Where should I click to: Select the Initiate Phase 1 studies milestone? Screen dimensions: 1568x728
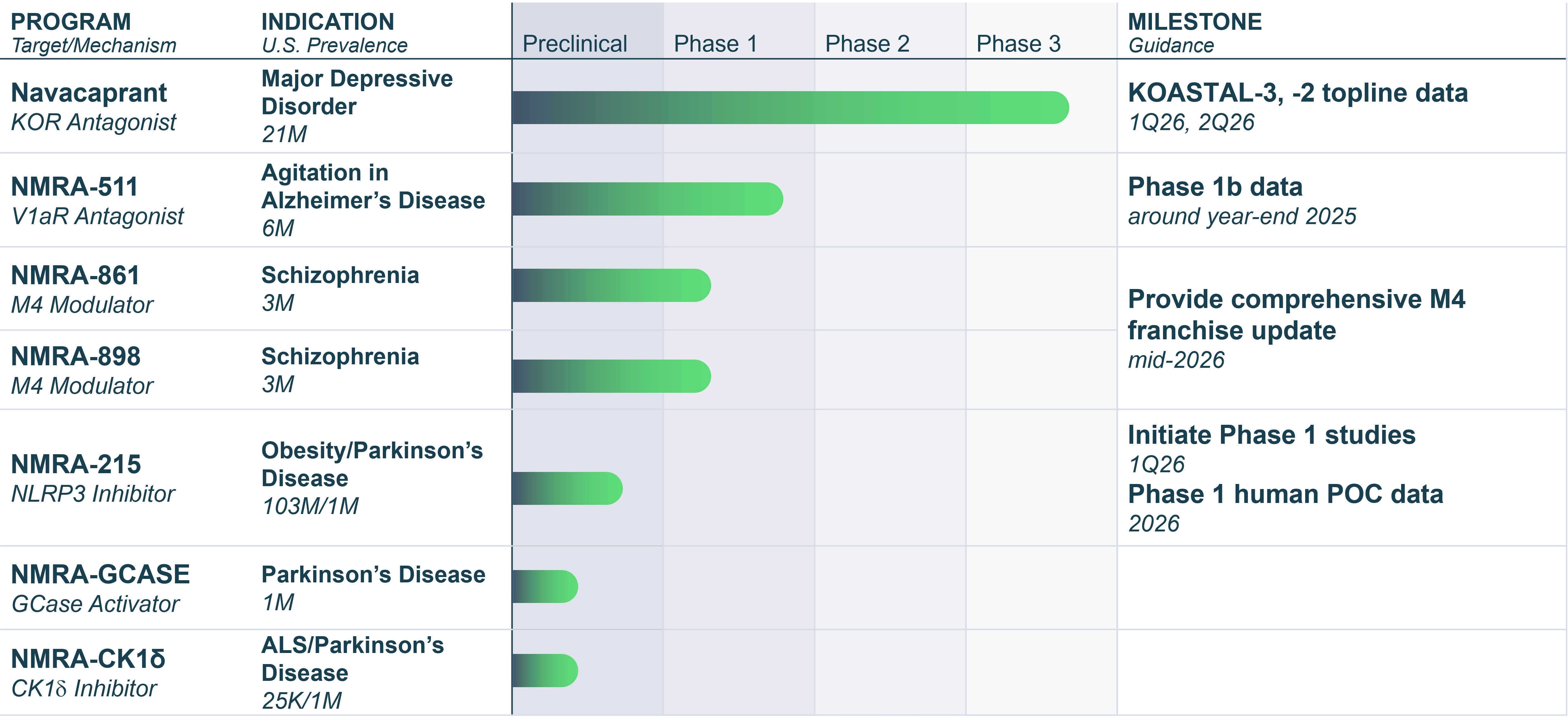coord(1272,435)
